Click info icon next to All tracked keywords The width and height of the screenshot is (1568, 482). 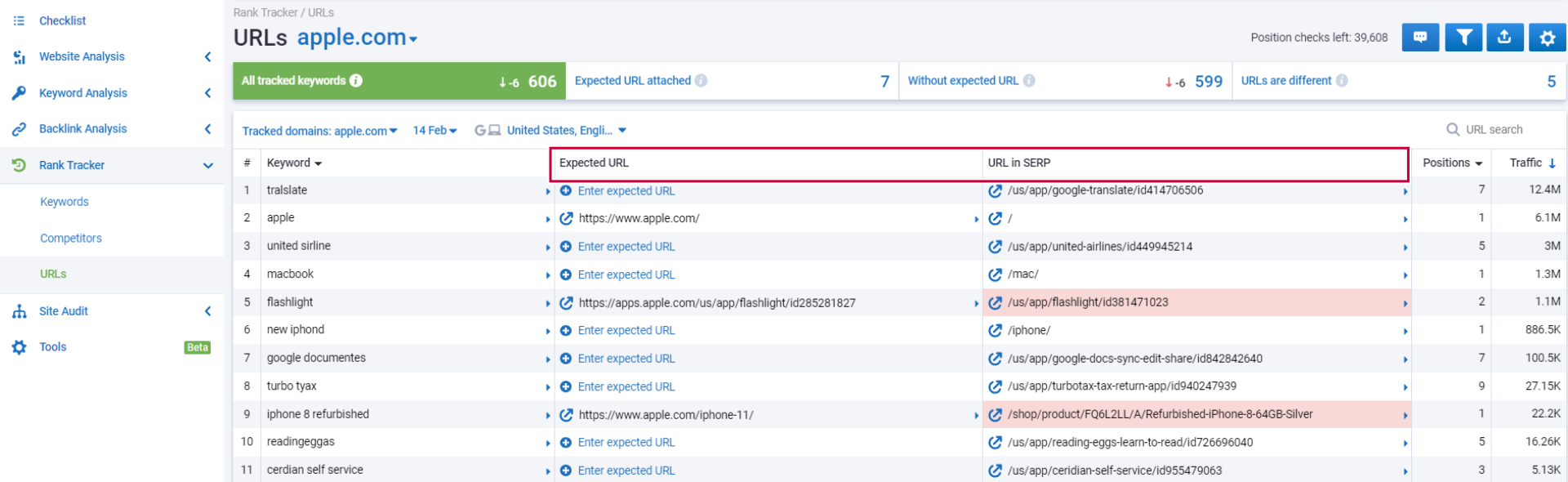[x=356, y=80]
